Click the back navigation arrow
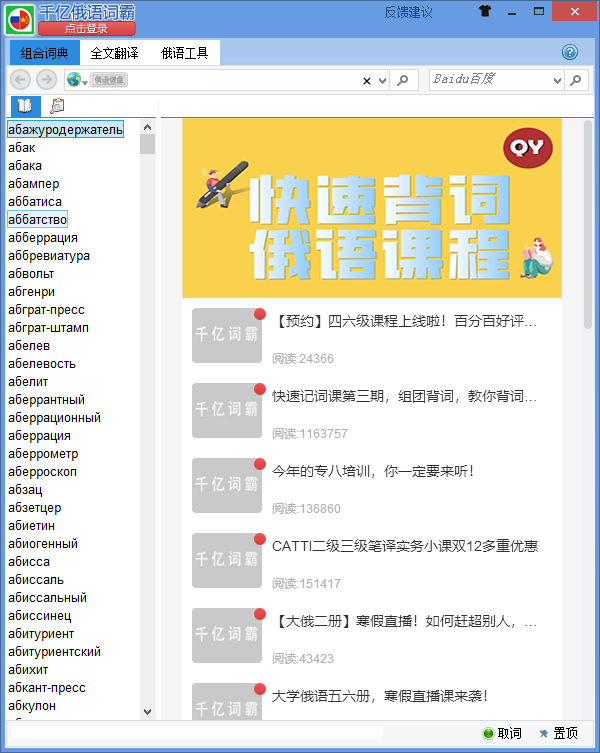Viewport: 600px width, 753px height. coord(21,80)
